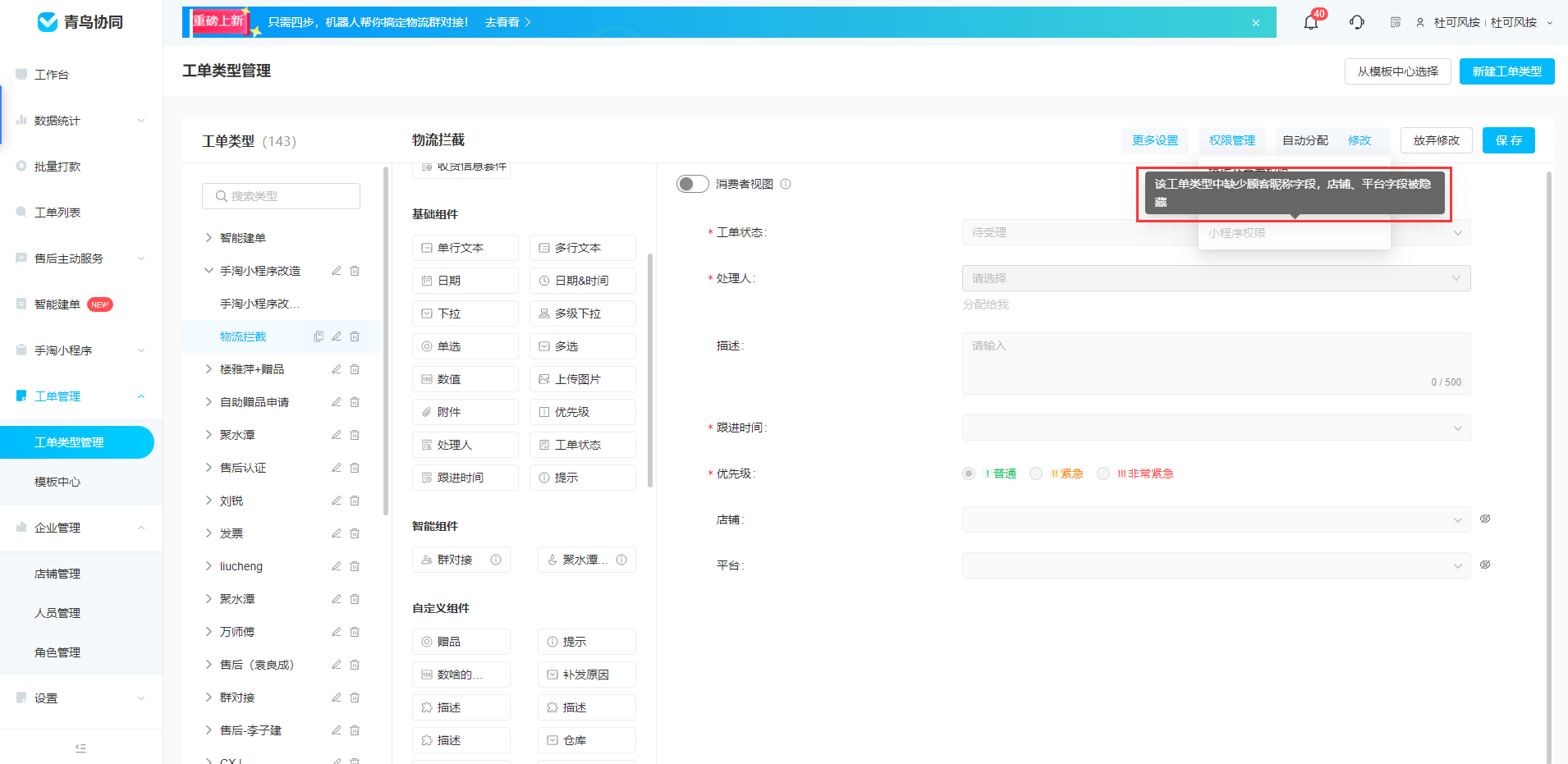Expand 数据统计 sidebar menu
Screen dimensions: 1568x764
pos(81,121)
